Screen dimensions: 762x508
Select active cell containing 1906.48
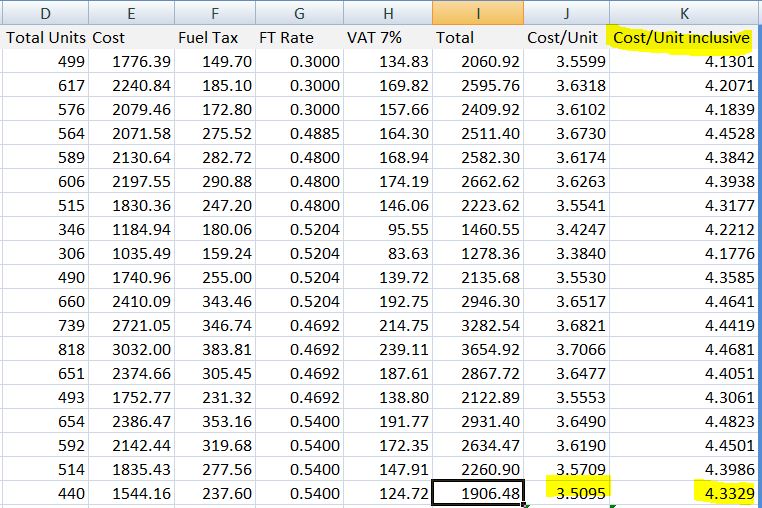point(477,492)
